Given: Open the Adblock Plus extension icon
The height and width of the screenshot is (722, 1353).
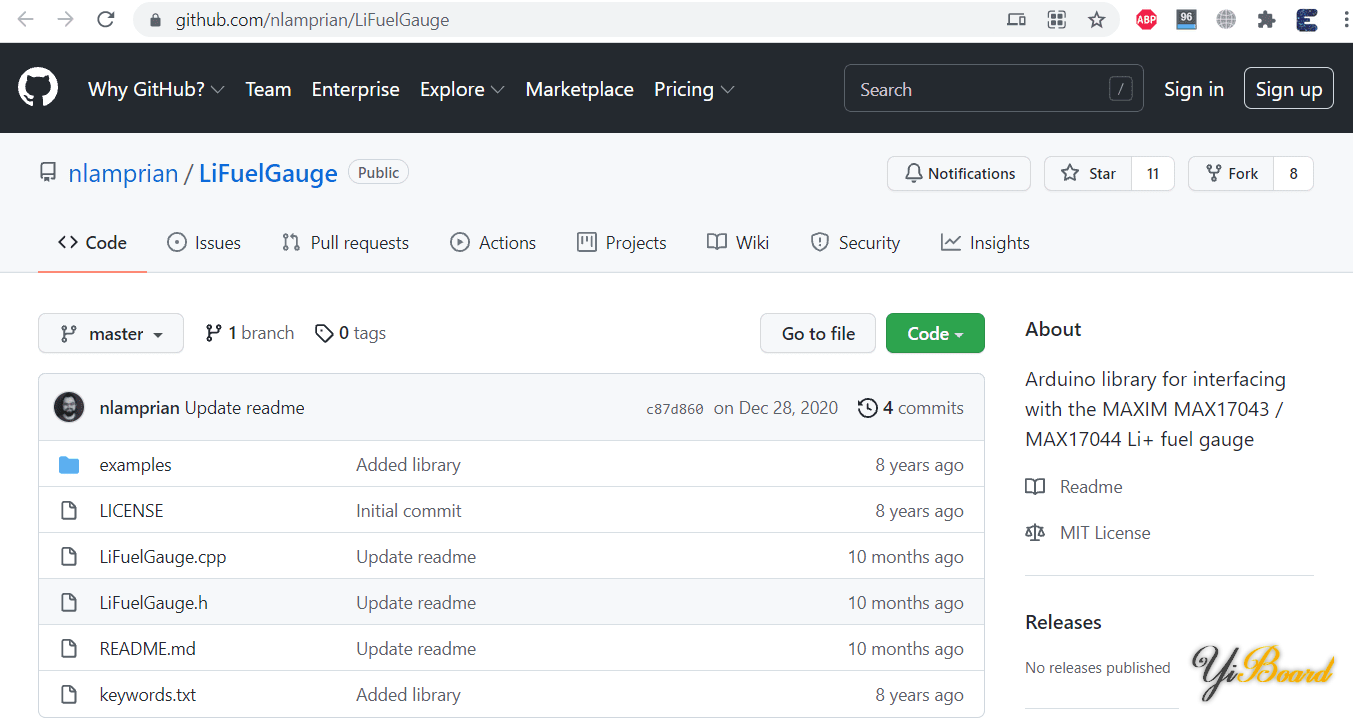Looking at the screenshot, I should [x=1146, y=20].
